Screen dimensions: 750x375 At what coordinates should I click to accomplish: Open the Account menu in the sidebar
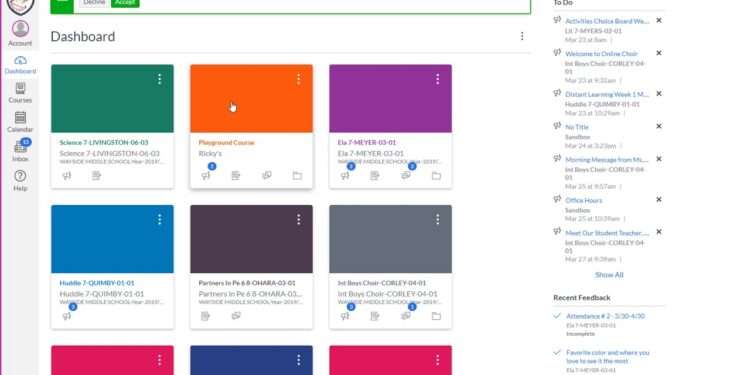click(20, 33)
